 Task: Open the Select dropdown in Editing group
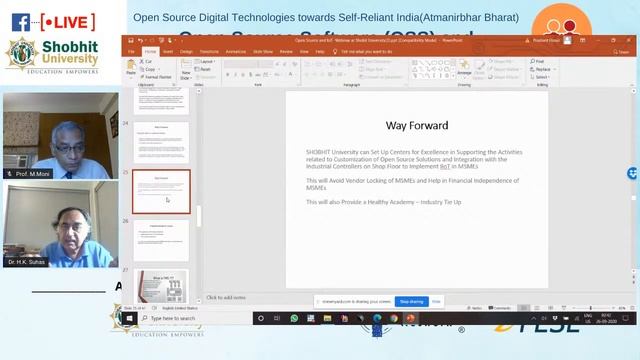point(540,77)
